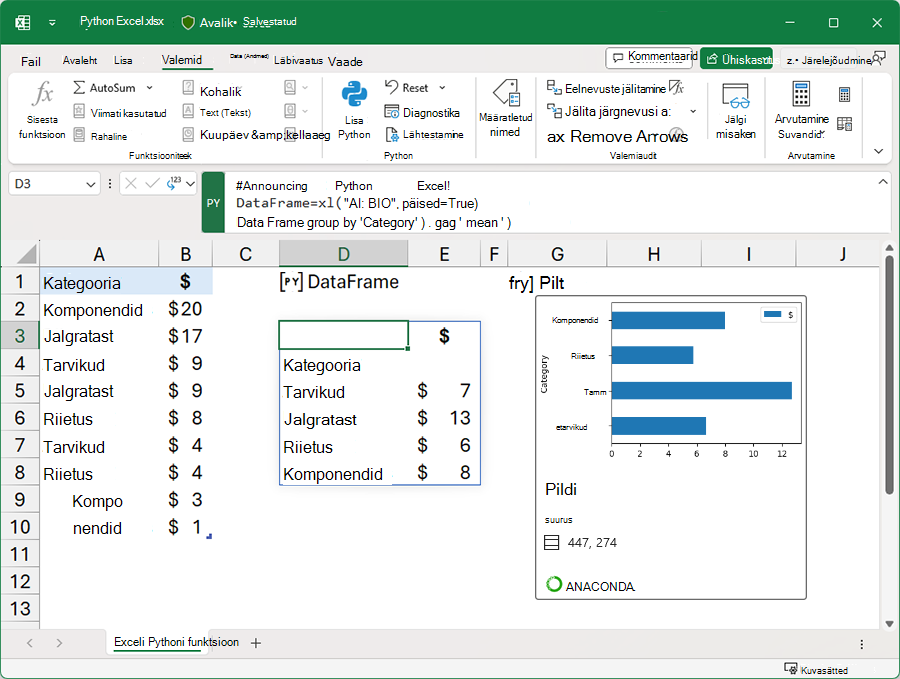This screenshot has width=900, height=679.
Task: Click the Select All corner triangle
Action: click(25, 254)
